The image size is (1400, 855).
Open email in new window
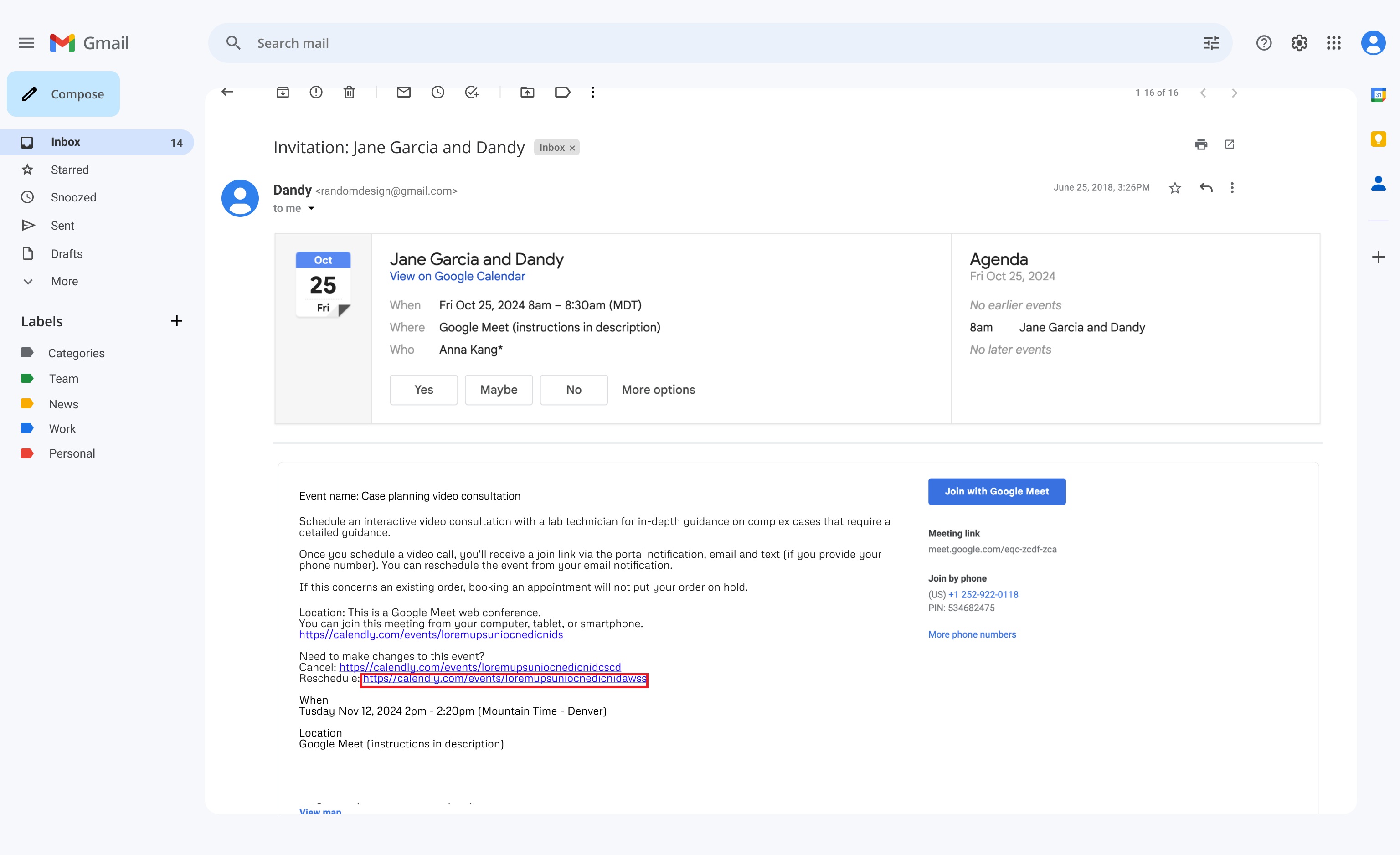(1230, 144)
